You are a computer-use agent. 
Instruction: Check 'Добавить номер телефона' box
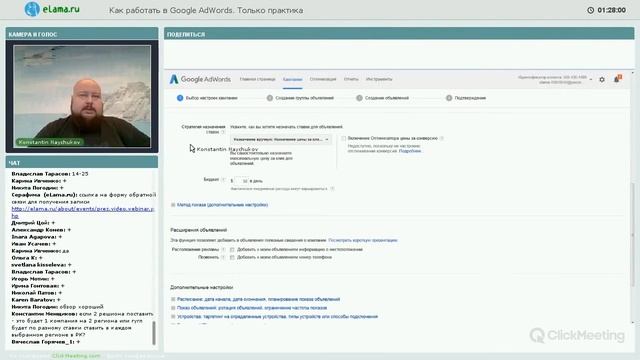pyautogui.click(x=232, y=258)
